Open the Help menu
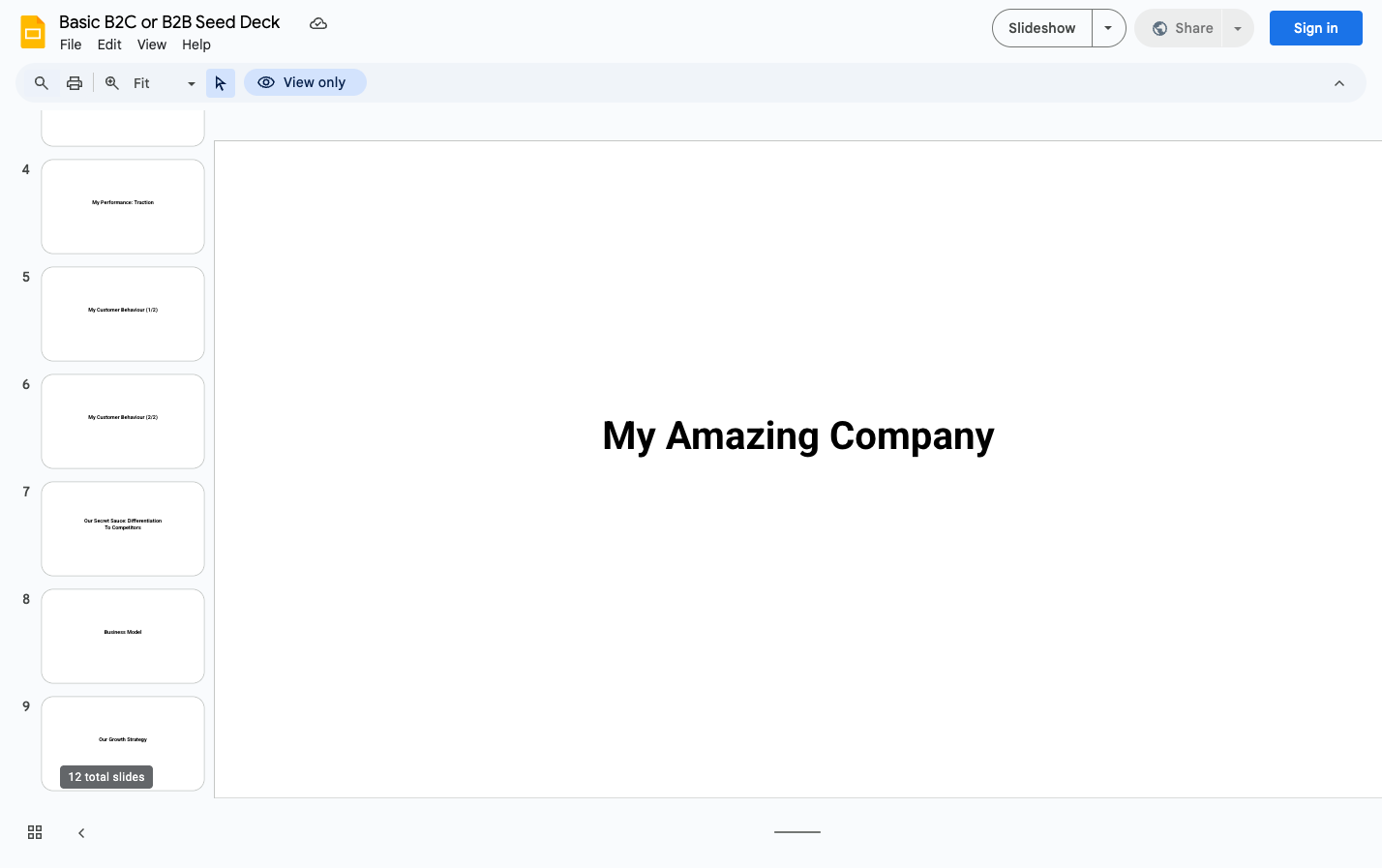The image size is (1382, 868). pos(195,45)
